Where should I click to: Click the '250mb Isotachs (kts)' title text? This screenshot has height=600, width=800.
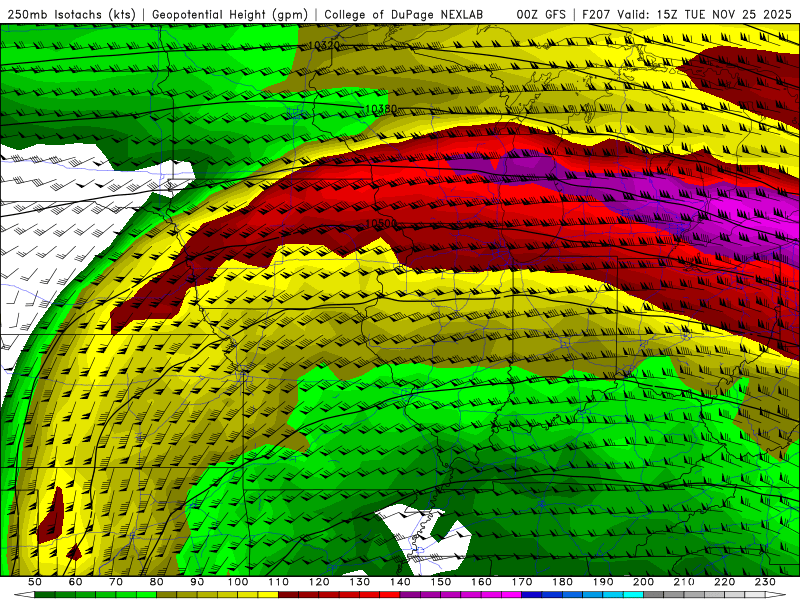coord(71,15)
